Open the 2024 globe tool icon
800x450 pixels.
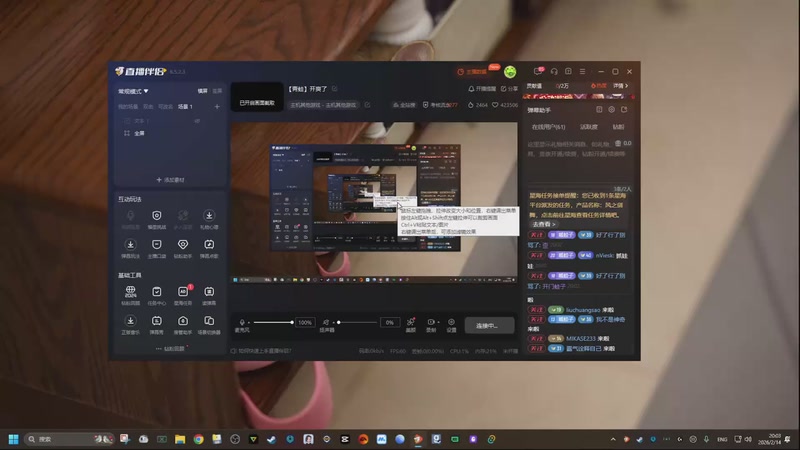(131, 291)
